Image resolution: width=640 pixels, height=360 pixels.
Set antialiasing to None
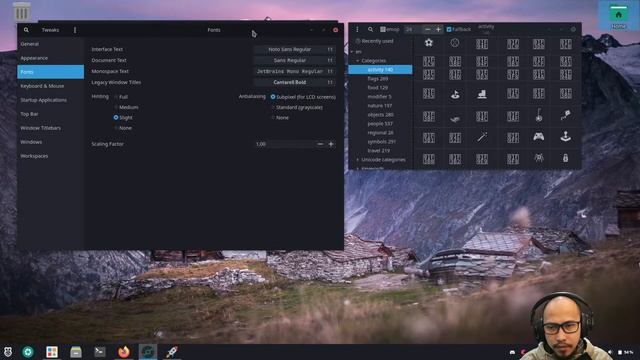pos(280,117)
